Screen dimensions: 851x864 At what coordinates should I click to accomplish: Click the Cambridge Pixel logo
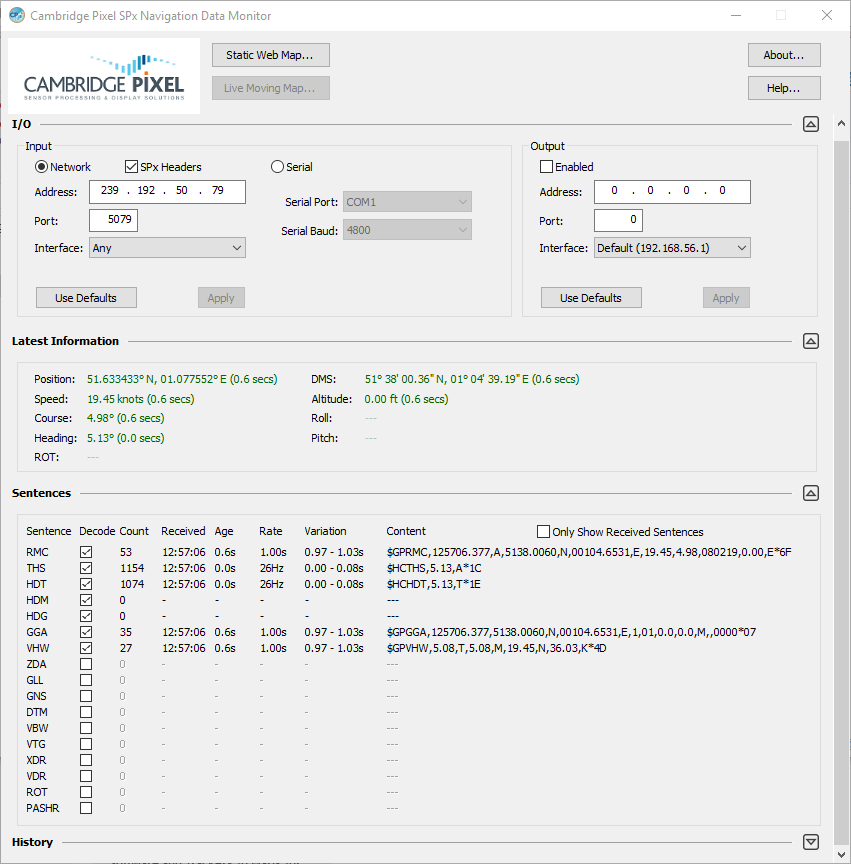tap(104, 76)
